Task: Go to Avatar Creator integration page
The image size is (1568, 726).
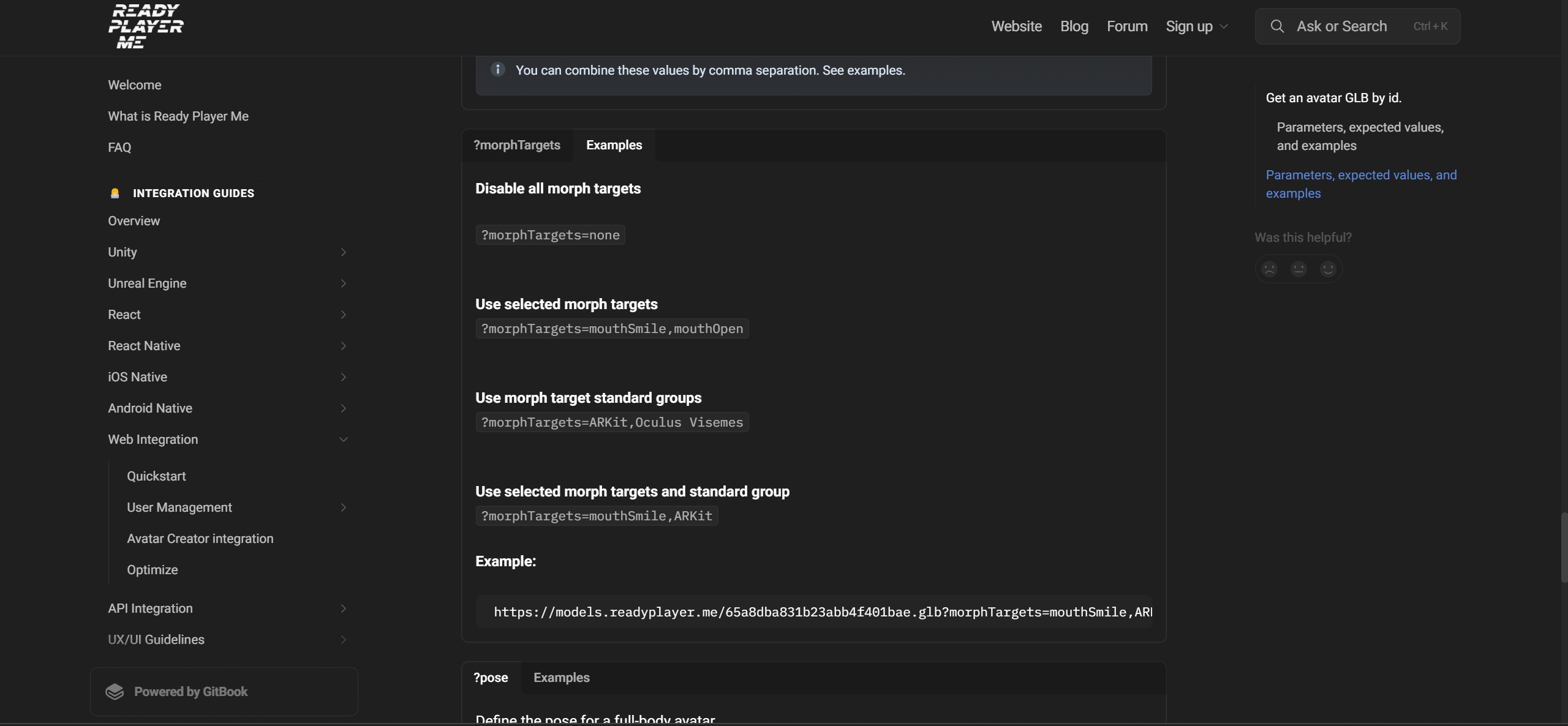Action: click(200, 539)
